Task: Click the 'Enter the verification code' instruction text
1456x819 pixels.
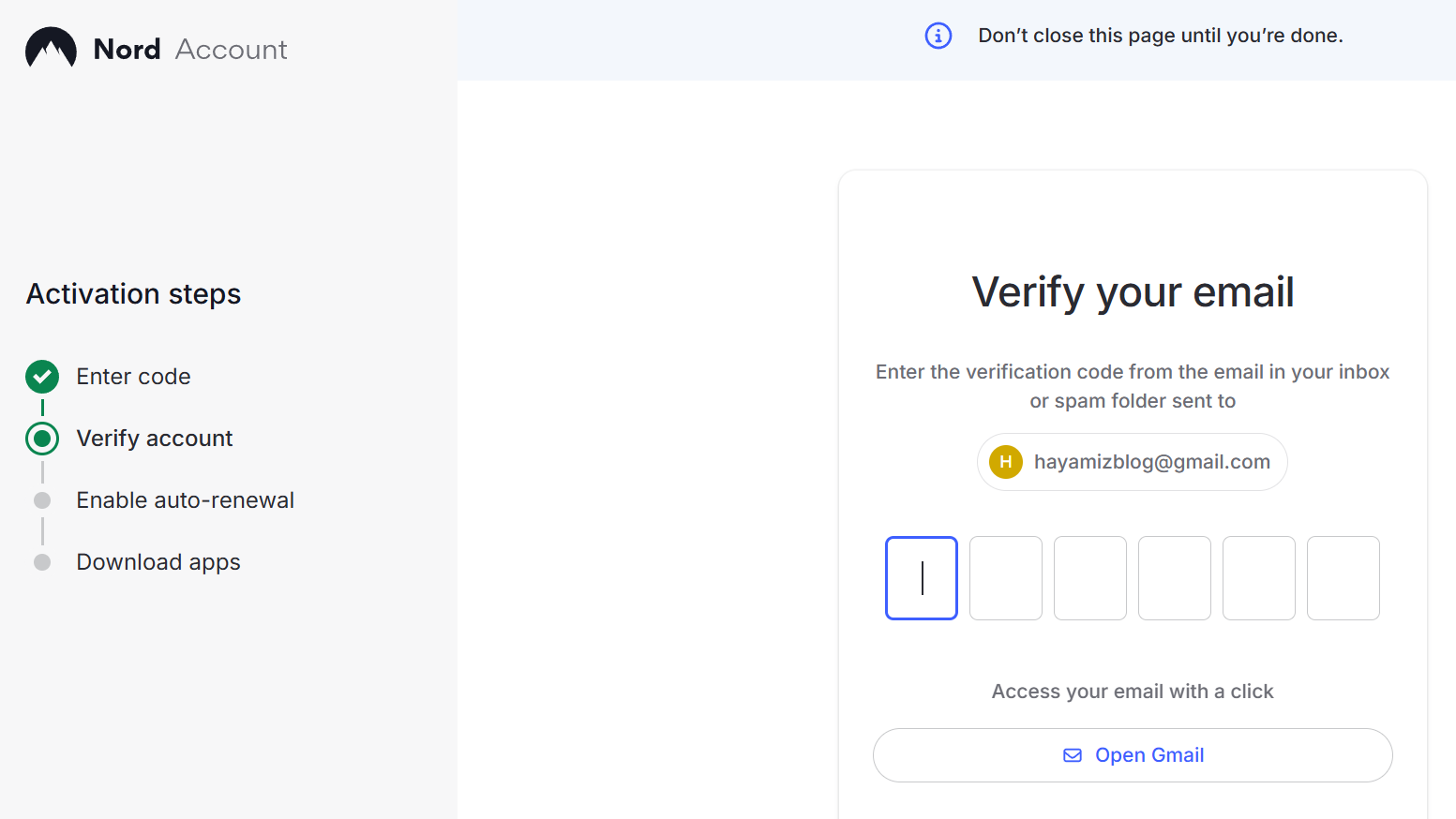Action: [x=1133, y=386]
